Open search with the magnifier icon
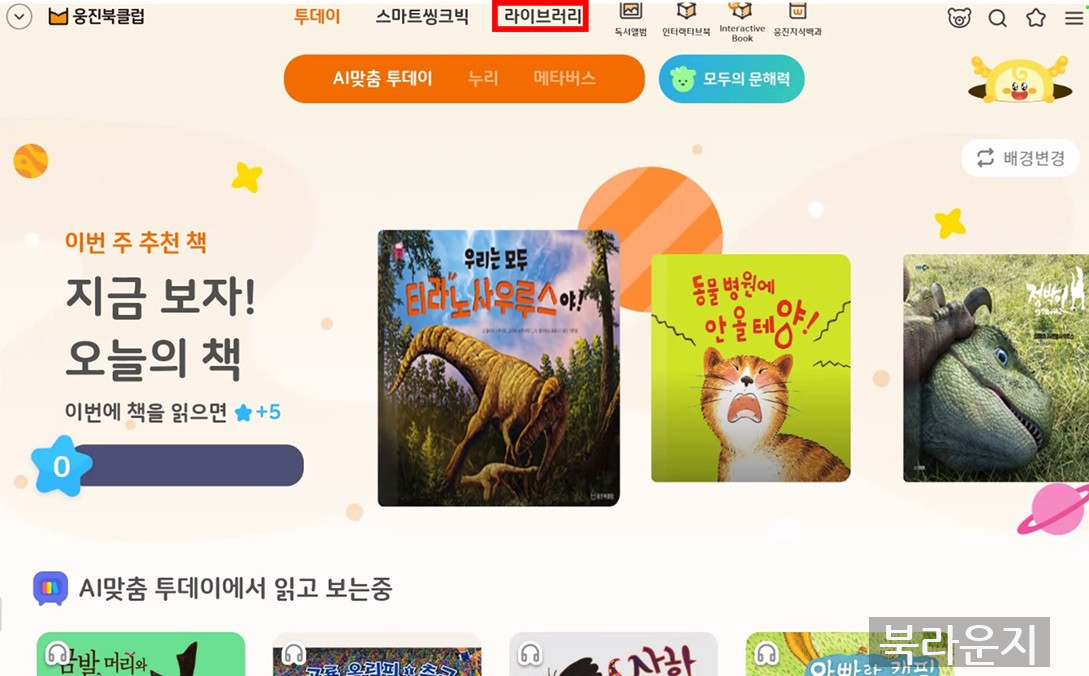1089x676 pixels. pyautogui.click(x=997, y=18)
